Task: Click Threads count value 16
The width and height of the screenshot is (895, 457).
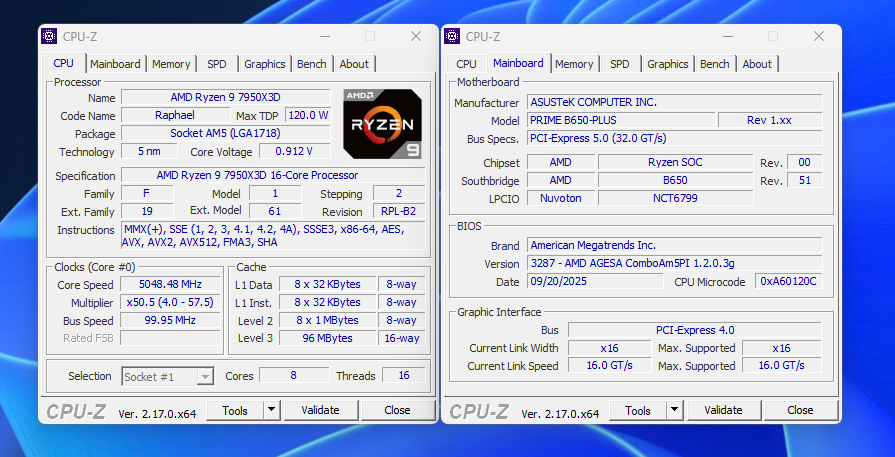Action: click(404, 375)
